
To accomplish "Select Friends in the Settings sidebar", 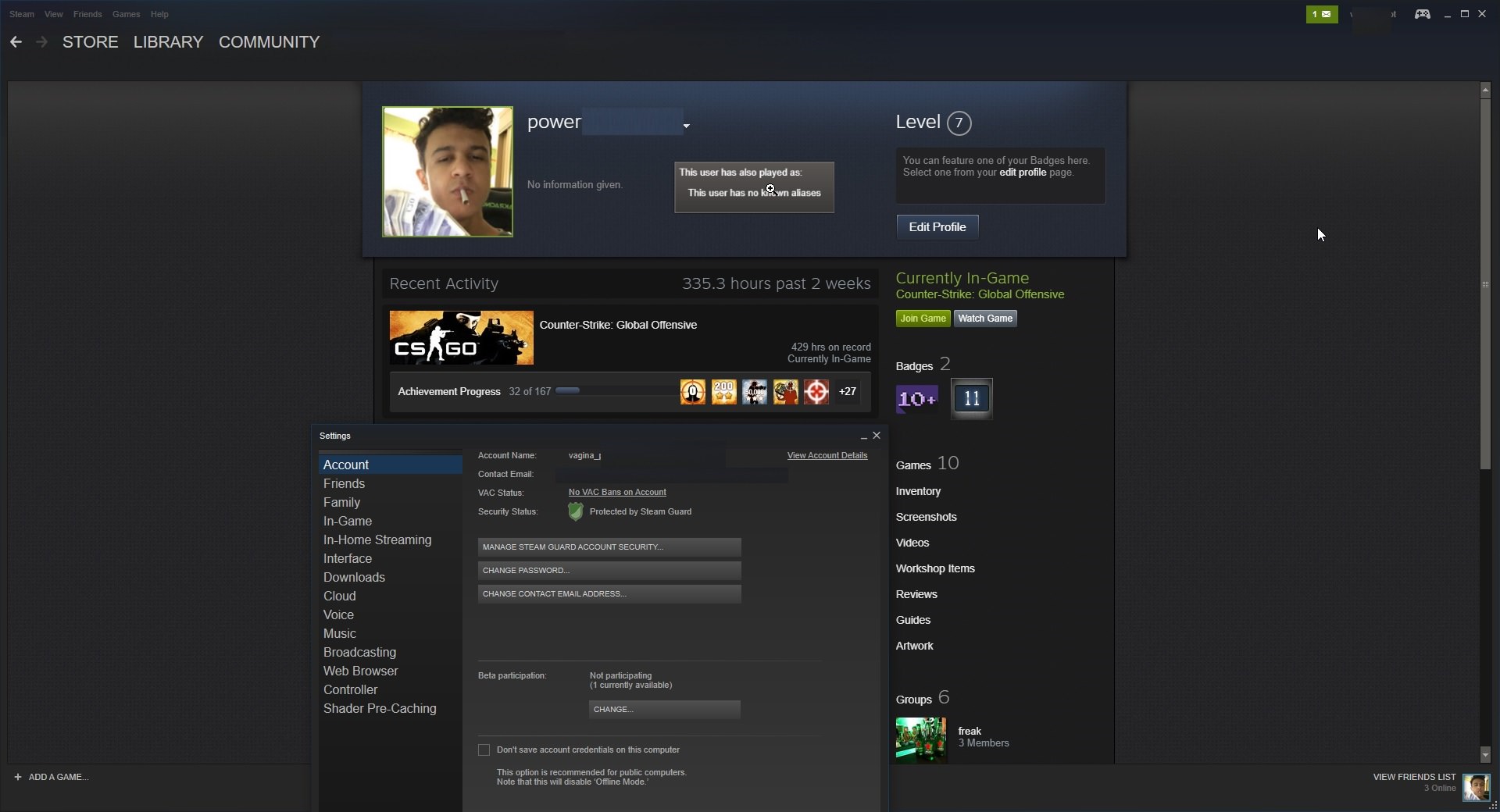I will coord(391,484).
